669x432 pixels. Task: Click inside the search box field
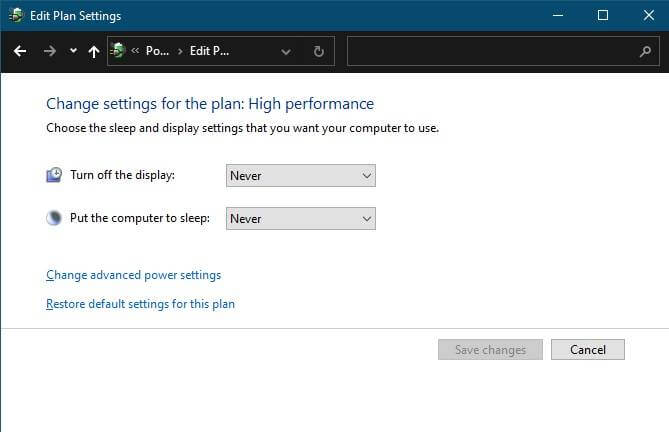click(x=490, y=51)
